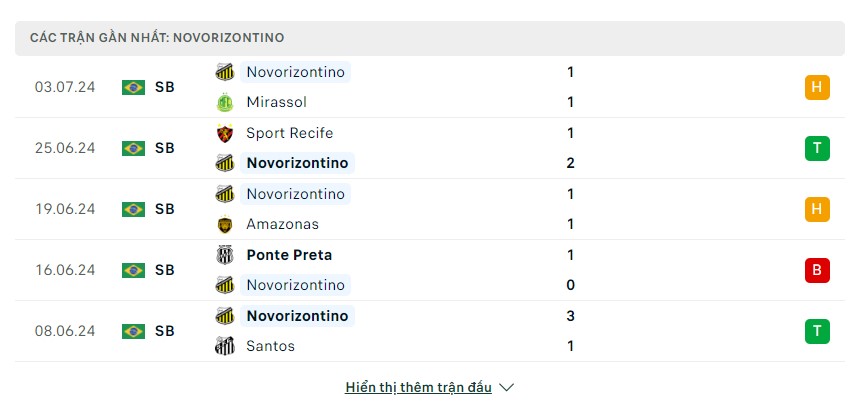857x420 pixels.
Task: Click the red B result badge
Action: pos(817,270)
